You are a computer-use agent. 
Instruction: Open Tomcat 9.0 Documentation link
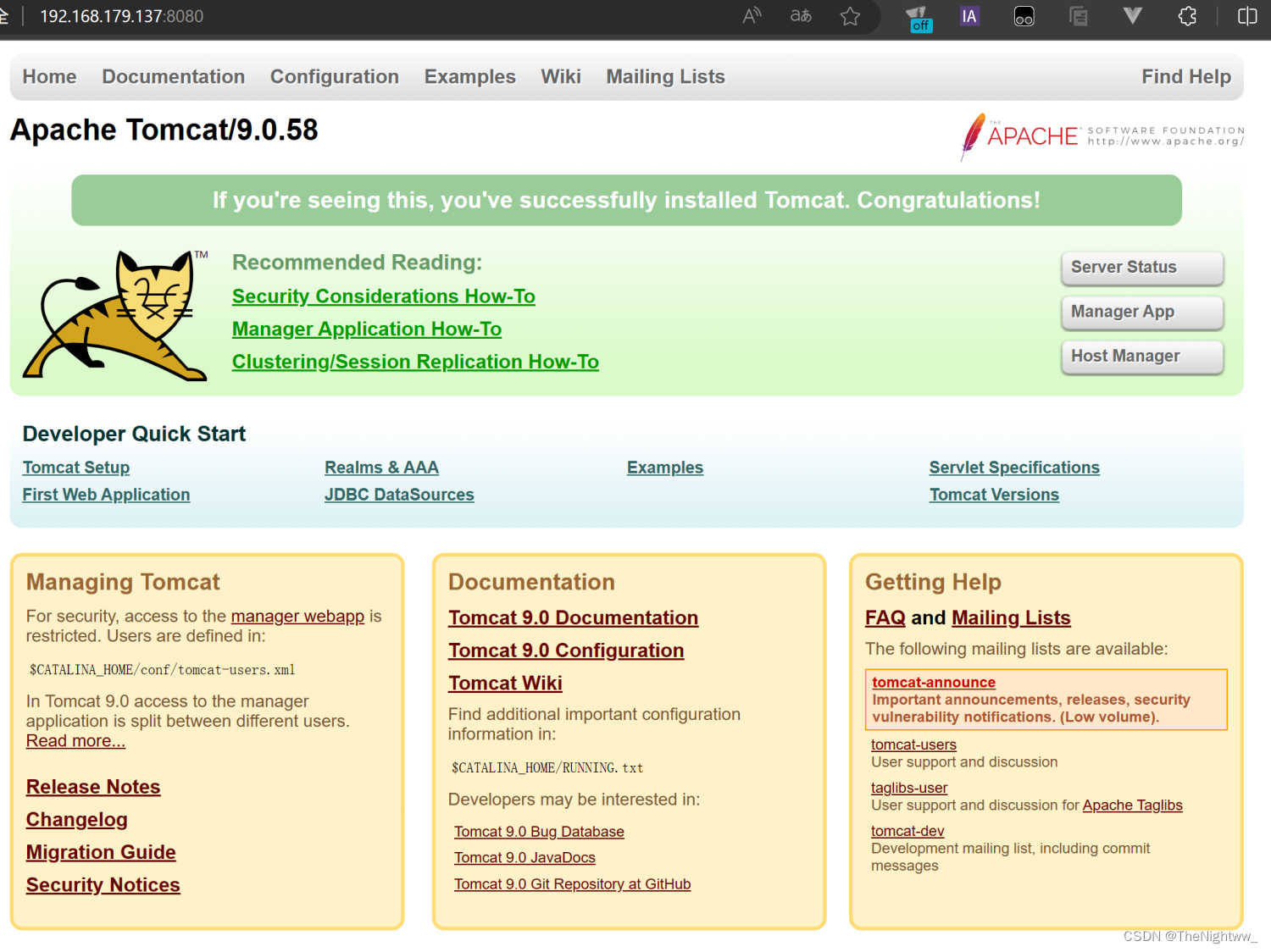tap(574, 618)
